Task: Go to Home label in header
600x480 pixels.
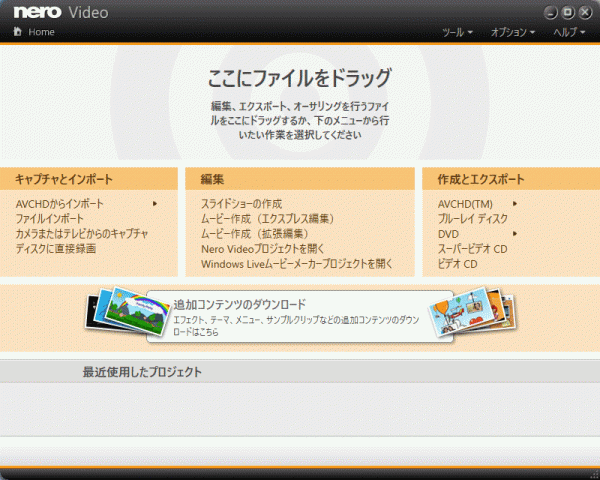Action: [41, 32]
